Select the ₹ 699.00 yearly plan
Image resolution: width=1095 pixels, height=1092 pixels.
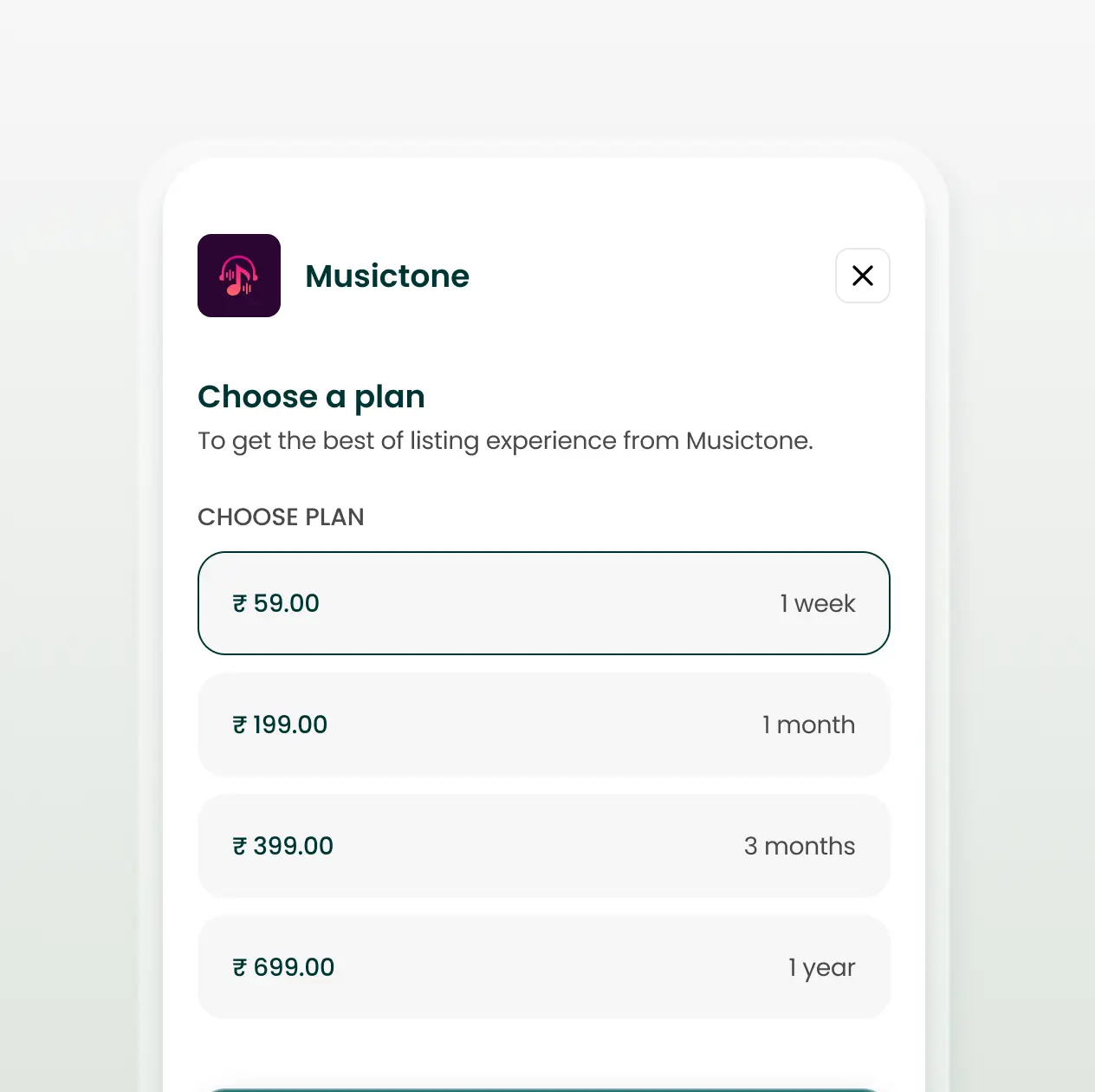coord(544,967)
